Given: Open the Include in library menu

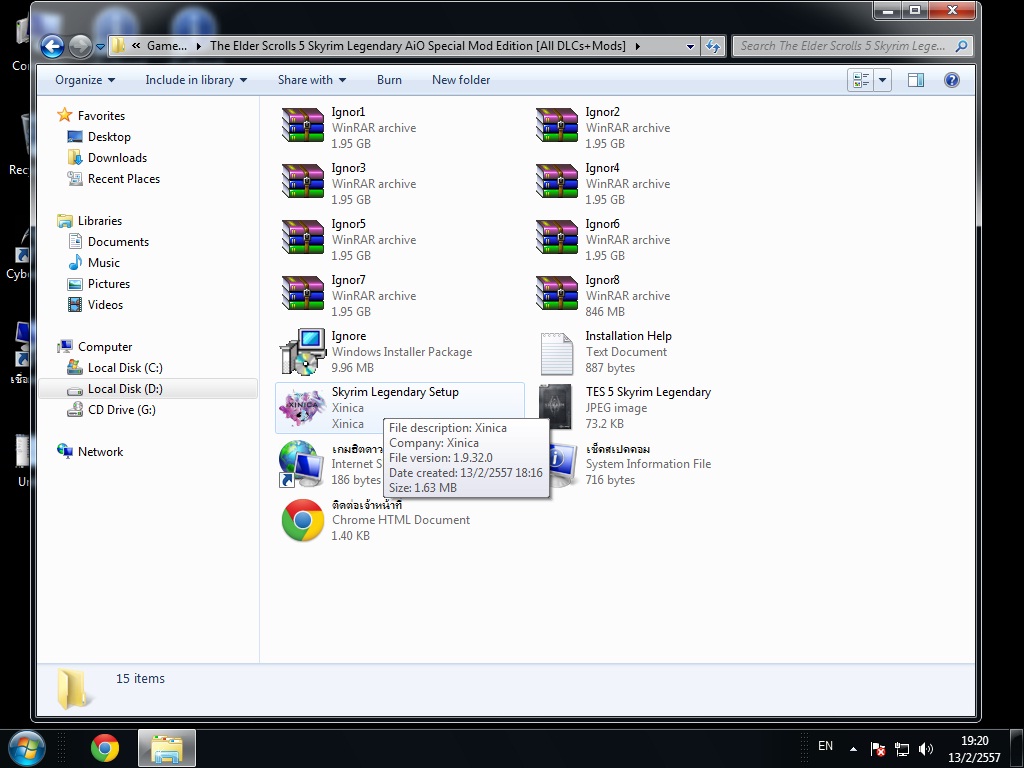Looking at the screenshot, I should [x=196, y=80].
